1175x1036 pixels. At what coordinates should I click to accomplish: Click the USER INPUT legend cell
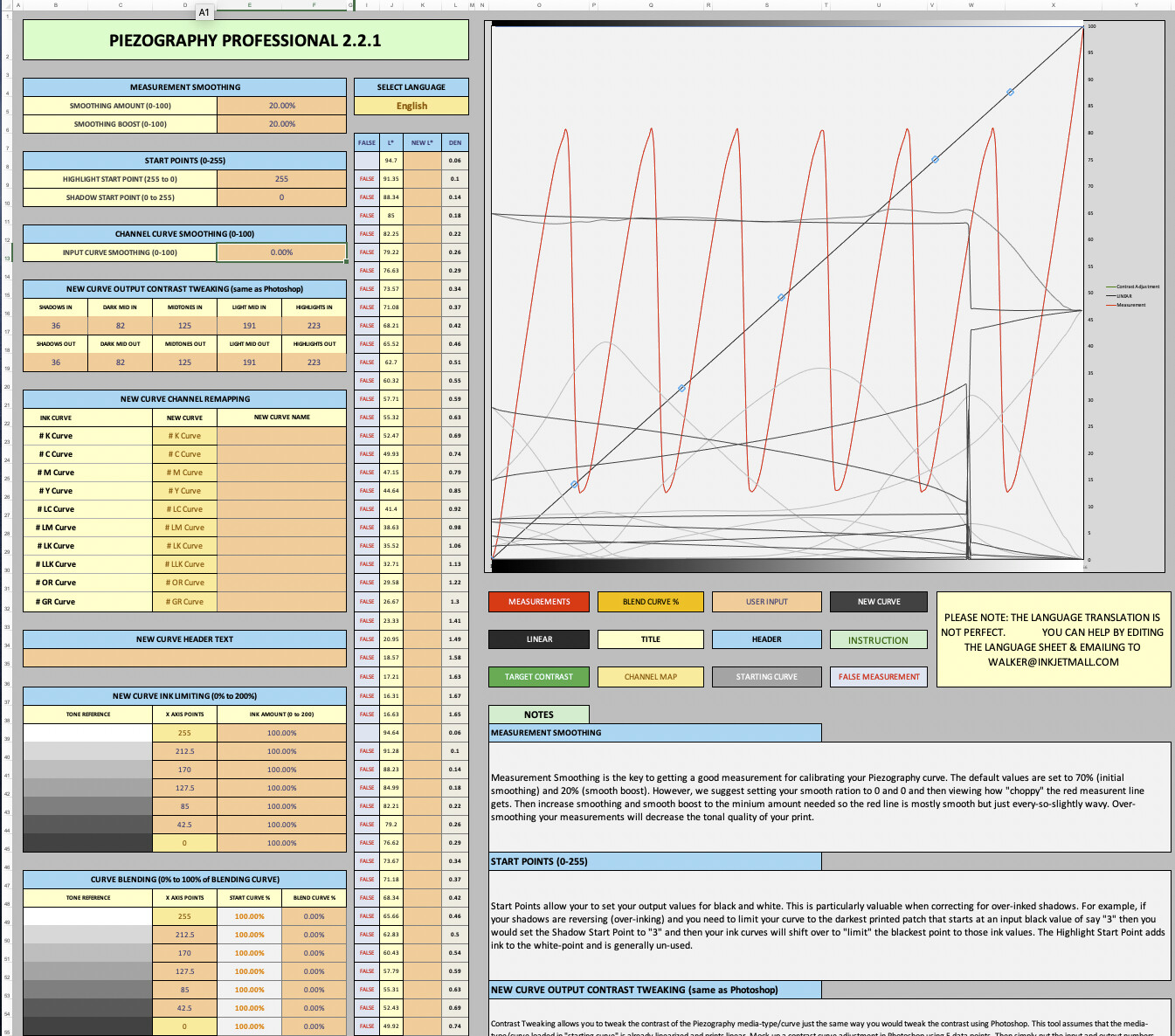767,602
